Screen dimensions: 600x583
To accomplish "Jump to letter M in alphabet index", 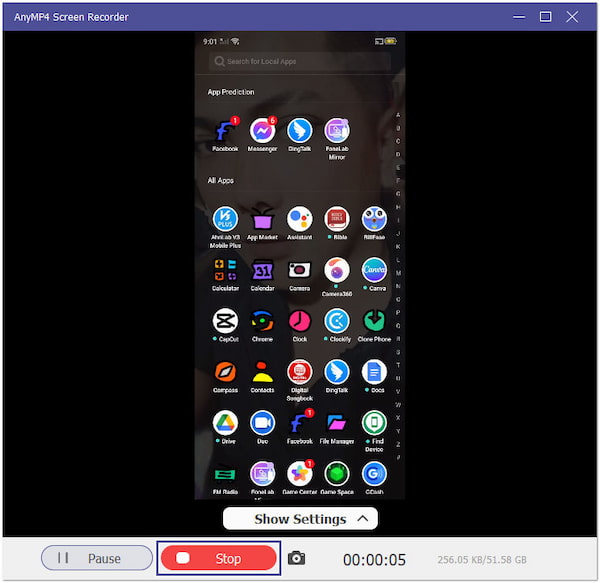I will pos(398,273).
